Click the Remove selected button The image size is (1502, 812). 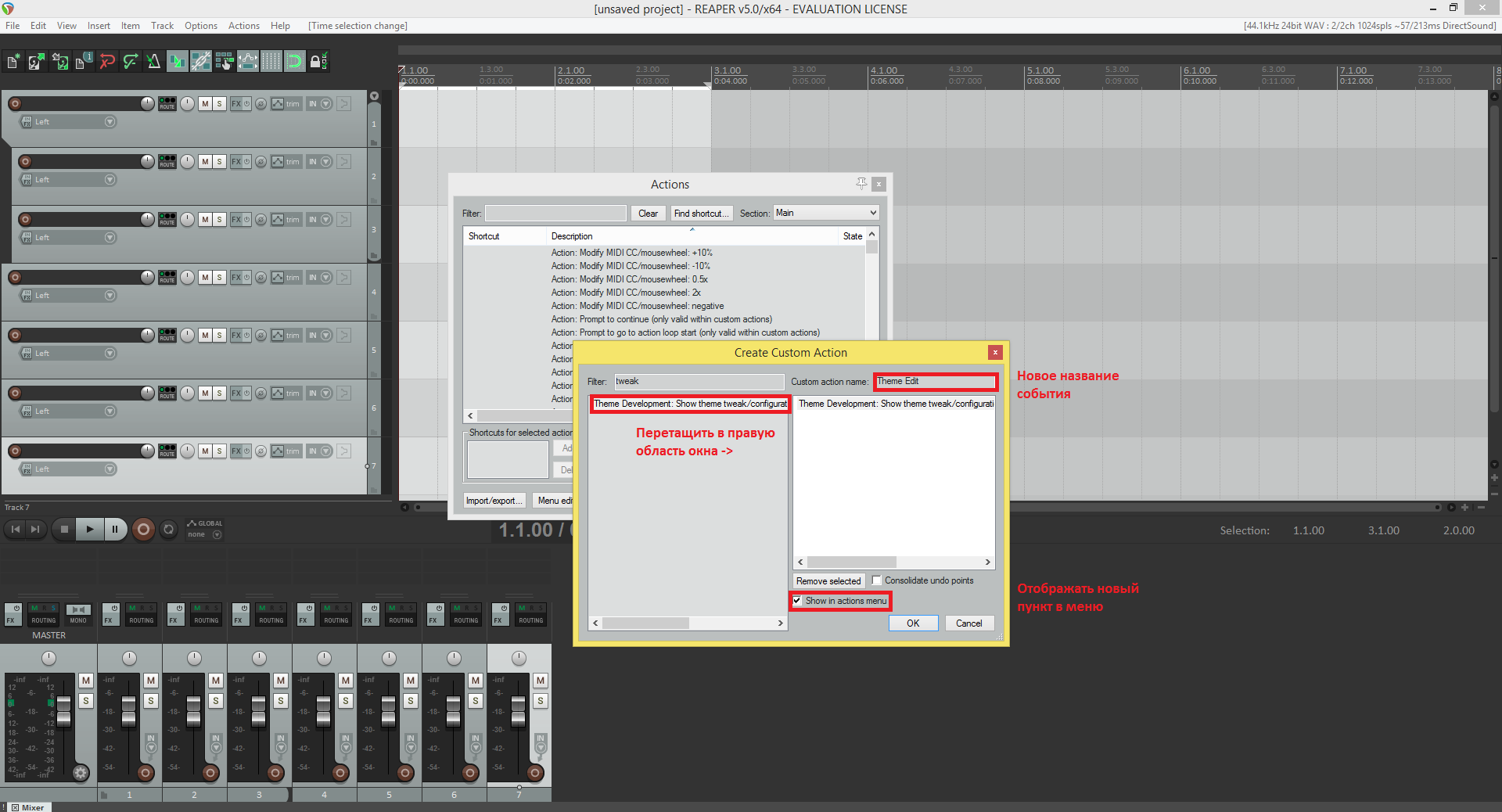click(828, 581)
